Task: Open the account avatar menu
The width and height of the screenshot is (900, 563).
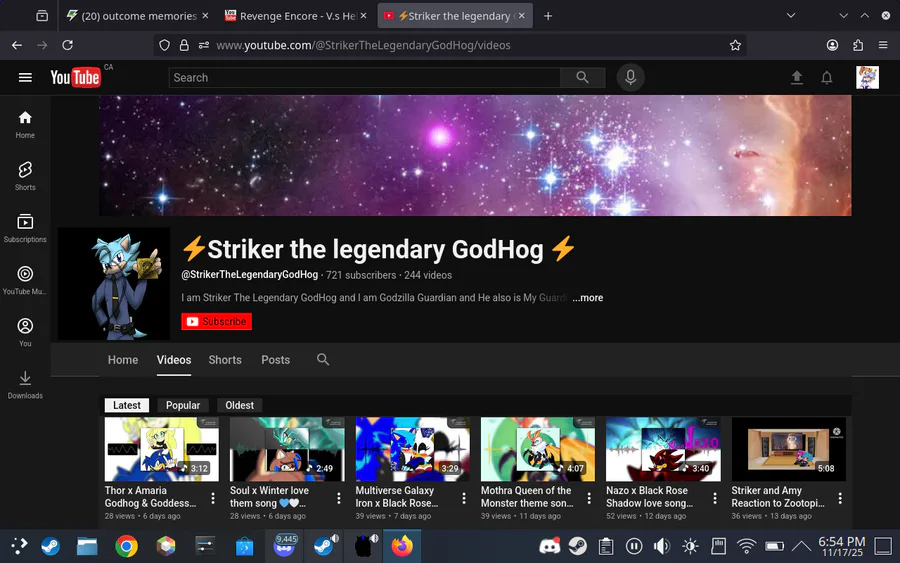Action: pyautogui.click(x=867, y=77)
